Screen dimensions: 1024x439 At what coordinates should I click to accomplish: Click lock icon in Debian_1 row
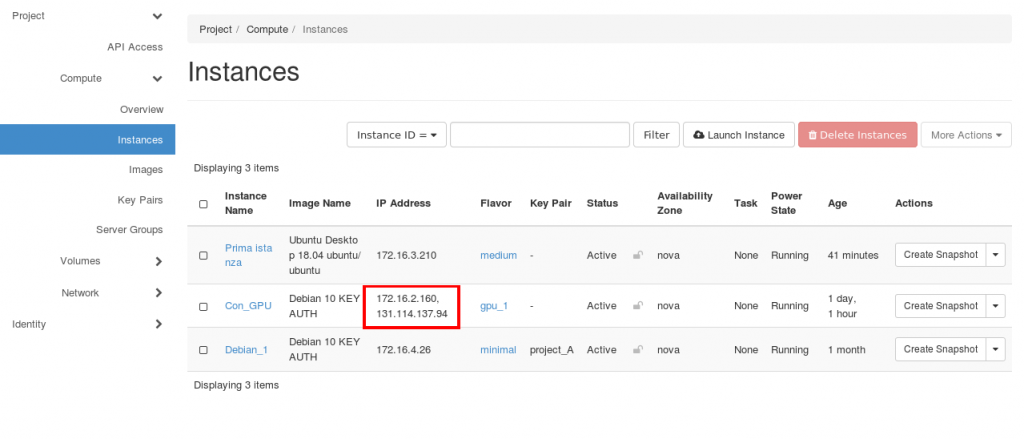pos(637,350)
